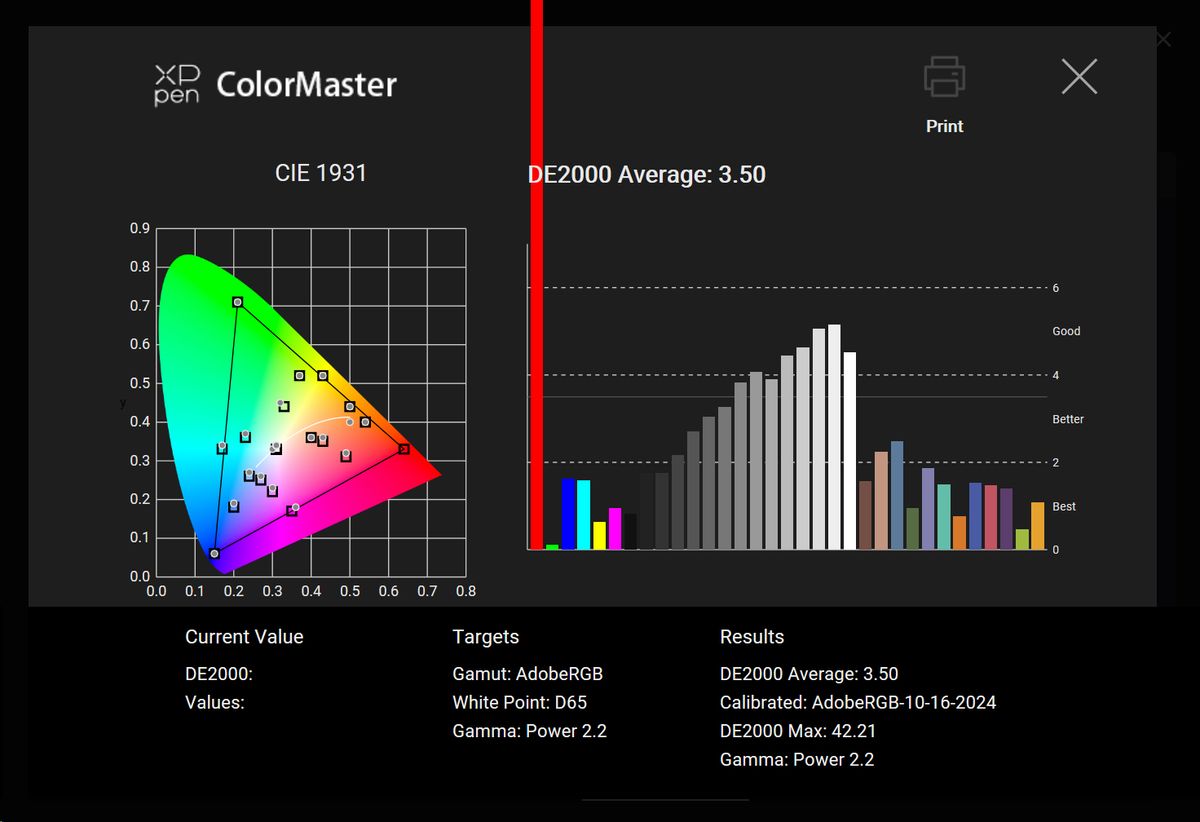
Task: Select the tiny bright green bar
Action: pyautogui.click(x=552, y=546)
